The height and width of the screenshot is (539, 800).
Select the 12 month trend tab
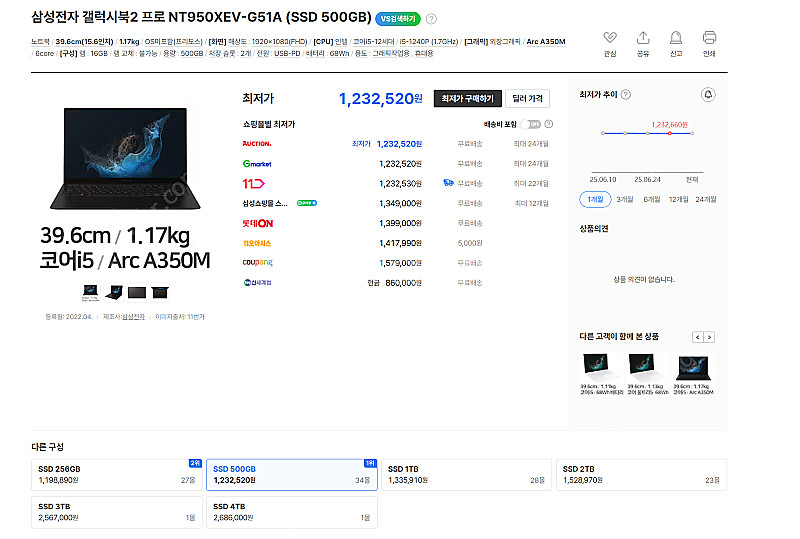click(x=679, y=199)
